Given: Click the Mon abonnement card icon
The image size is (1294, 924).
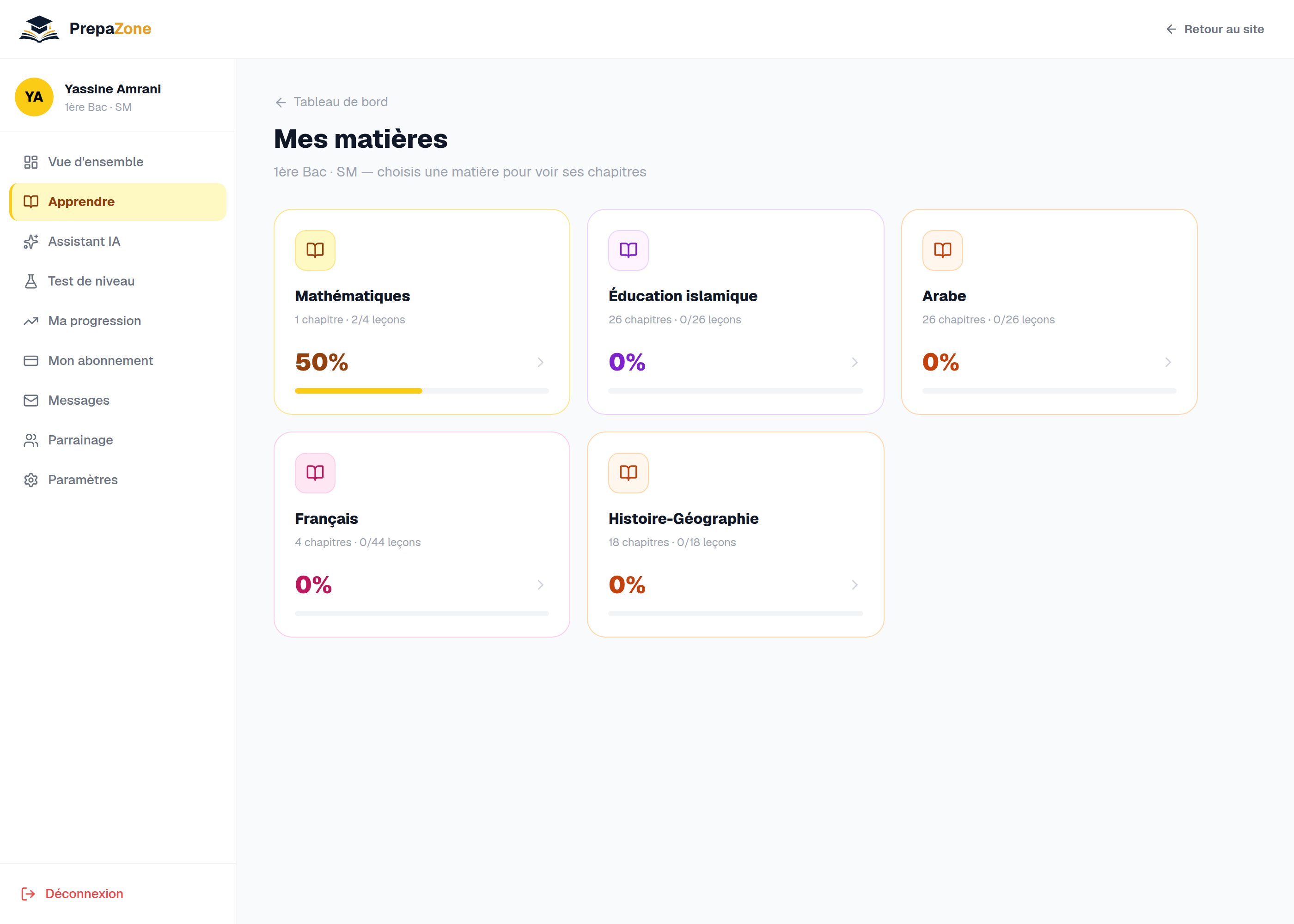Looking at the screenshot, I should tap(31, 361).
